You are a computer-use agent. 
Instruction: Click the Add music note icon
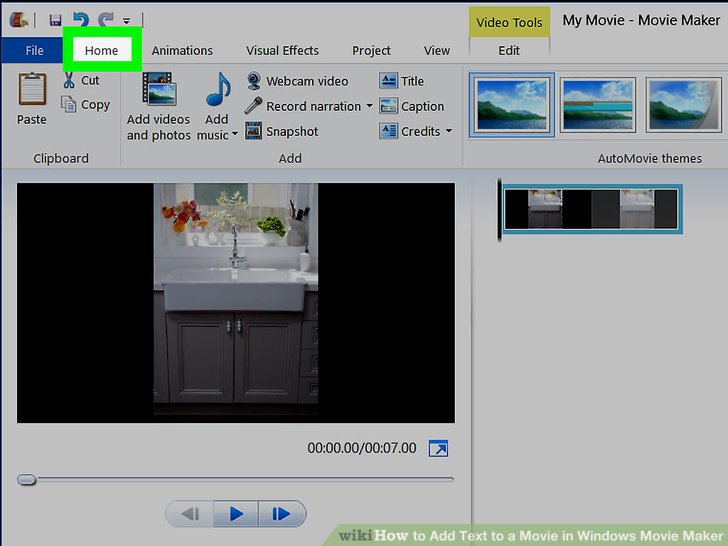pyautogui.click(x=218, y=89)
